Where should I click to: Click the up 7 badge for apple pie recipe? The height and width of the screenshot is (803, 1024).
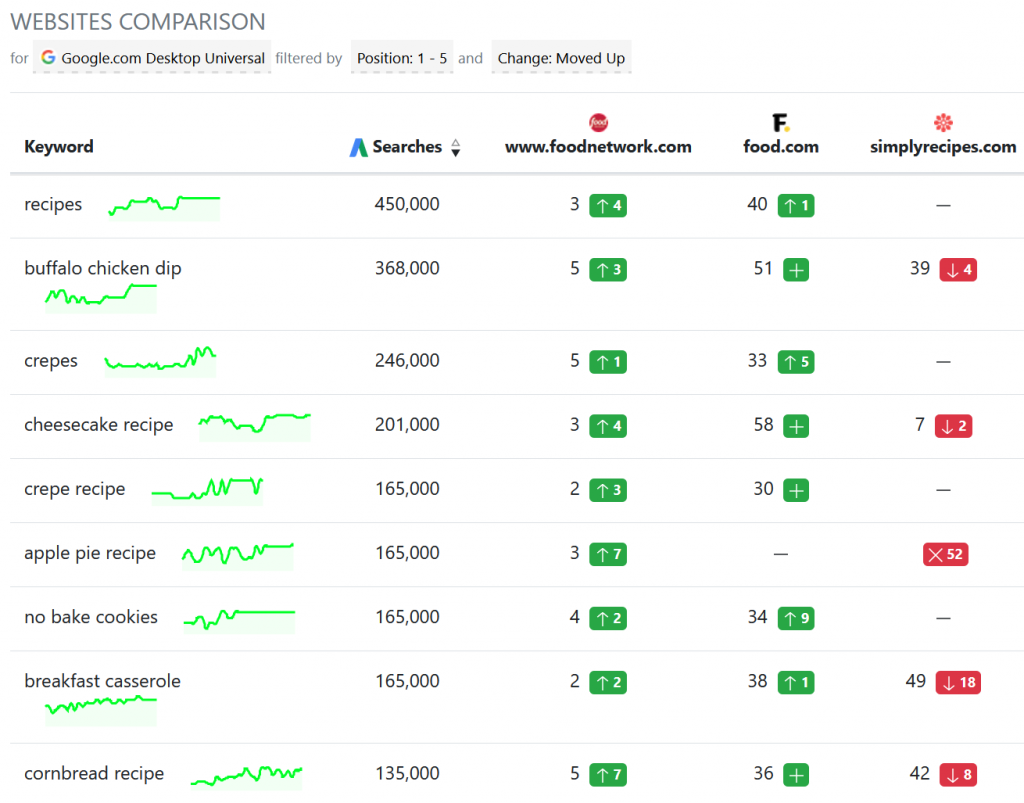pyautogui.click(x=608, y=554)
